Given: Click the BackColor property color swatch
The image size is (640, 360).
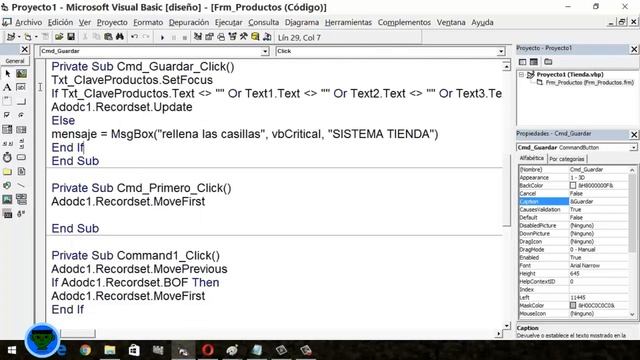Looking at the screenshot, I should click(573, 185).
